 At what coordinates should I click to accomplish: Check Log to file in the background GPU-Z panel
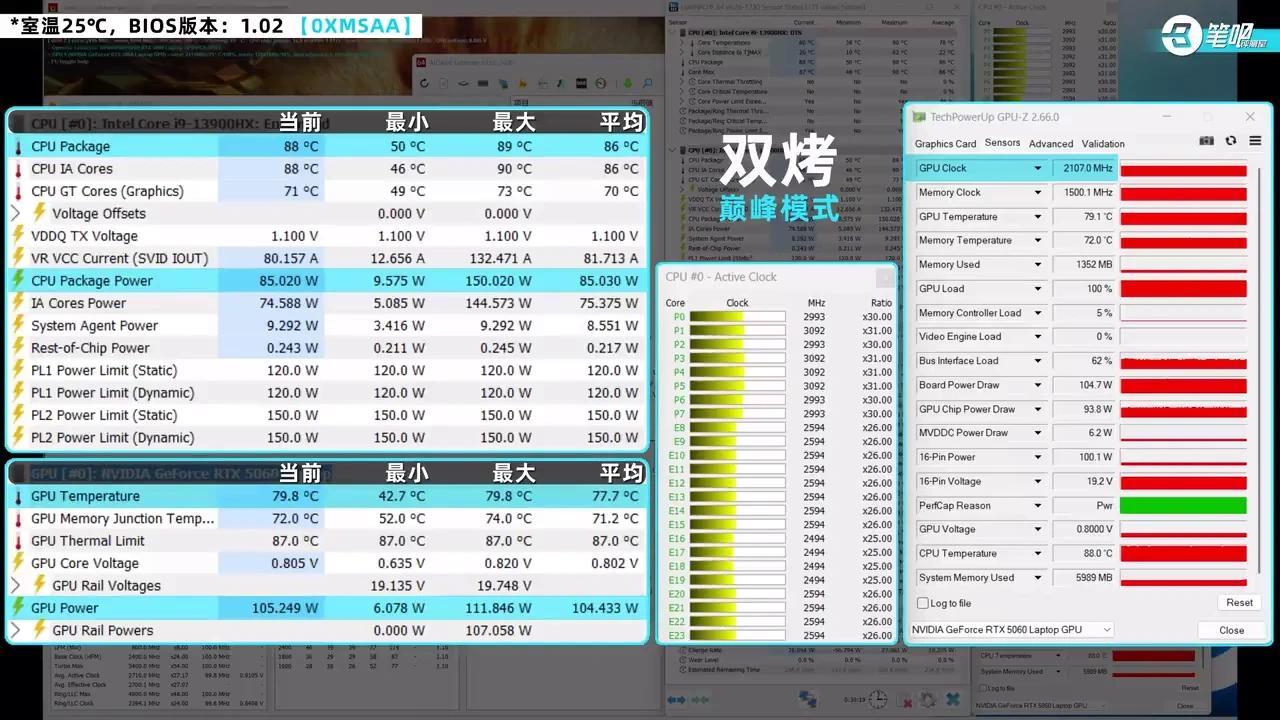[983, 686]
